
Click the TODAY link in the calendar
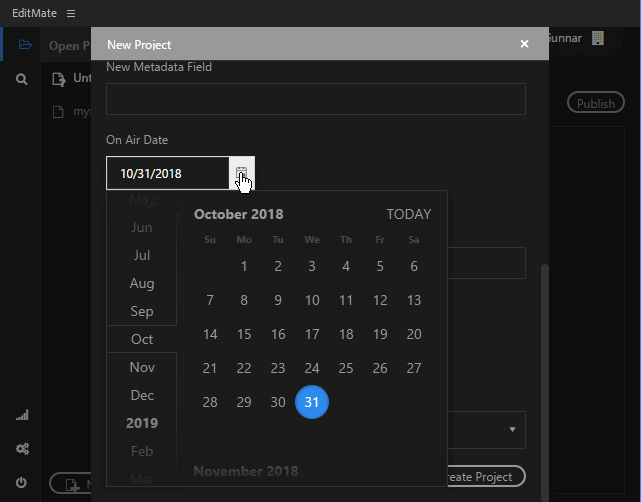coord(408,214)
